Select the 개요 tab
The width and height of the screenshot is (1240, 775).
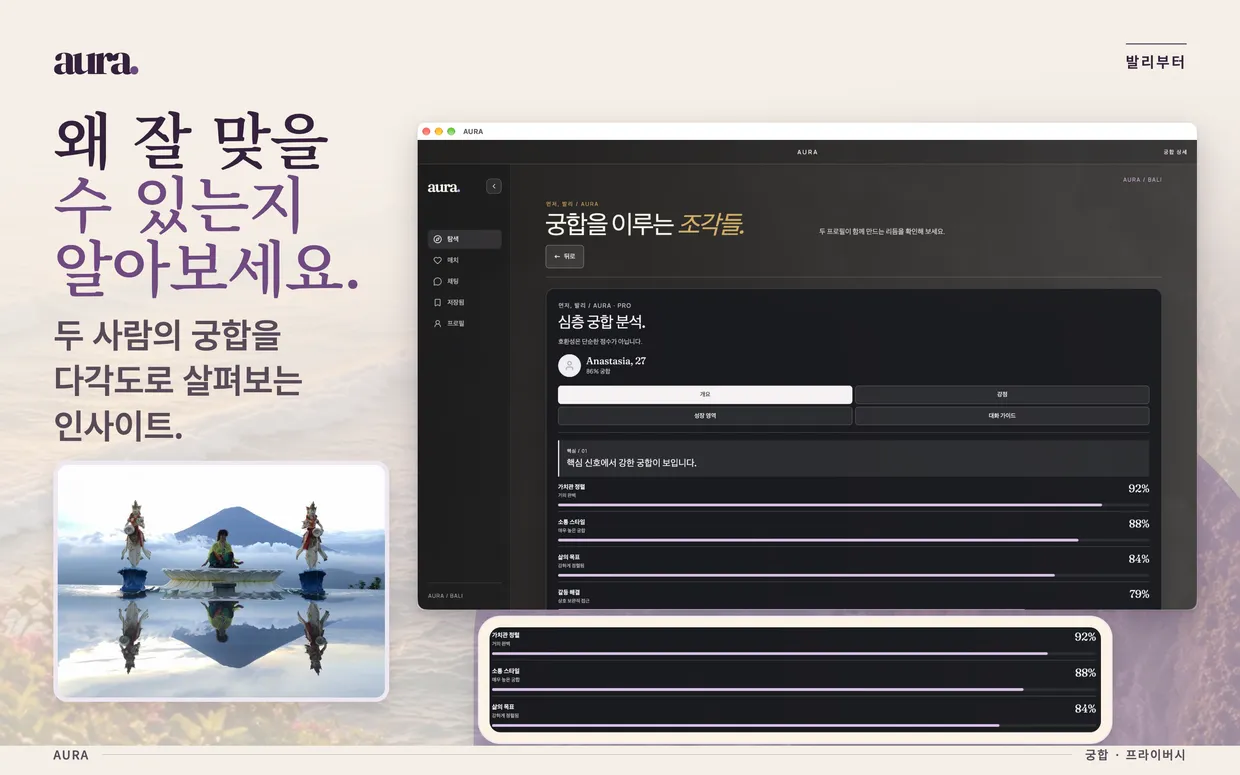pos(705,394)
